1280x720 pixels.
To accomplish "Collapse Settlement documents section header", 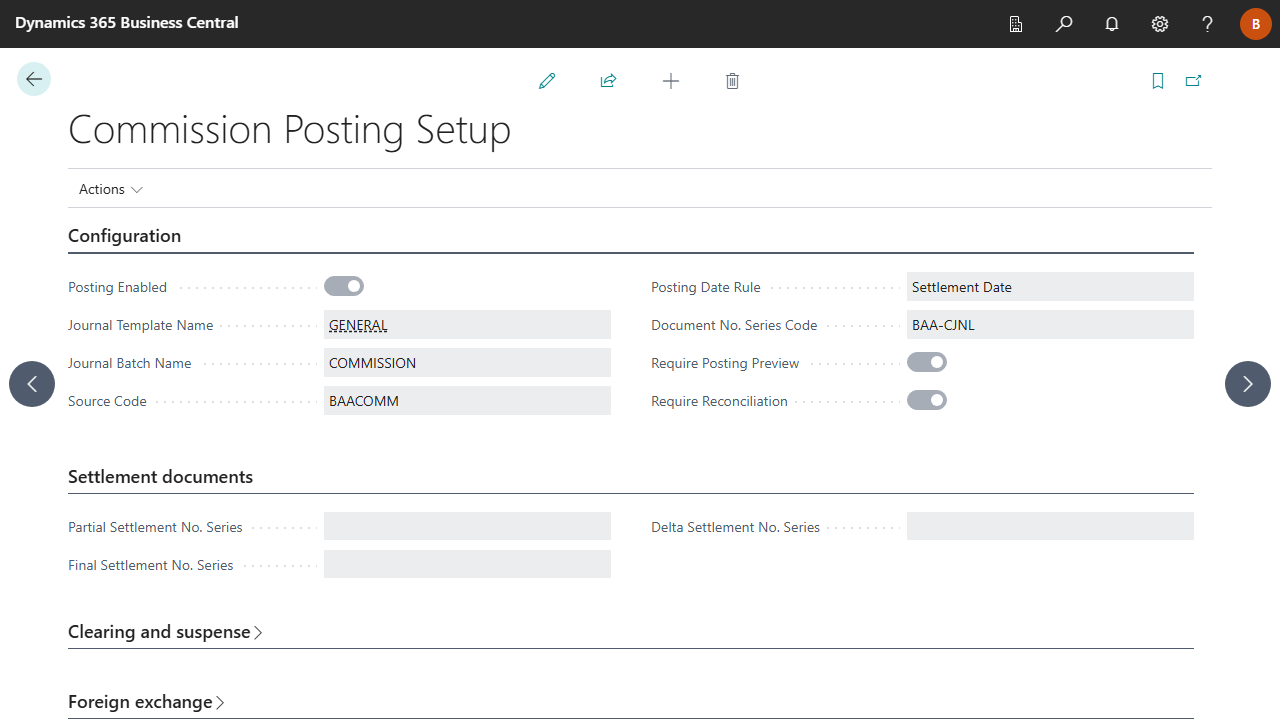I will click(x=160, y=477).
